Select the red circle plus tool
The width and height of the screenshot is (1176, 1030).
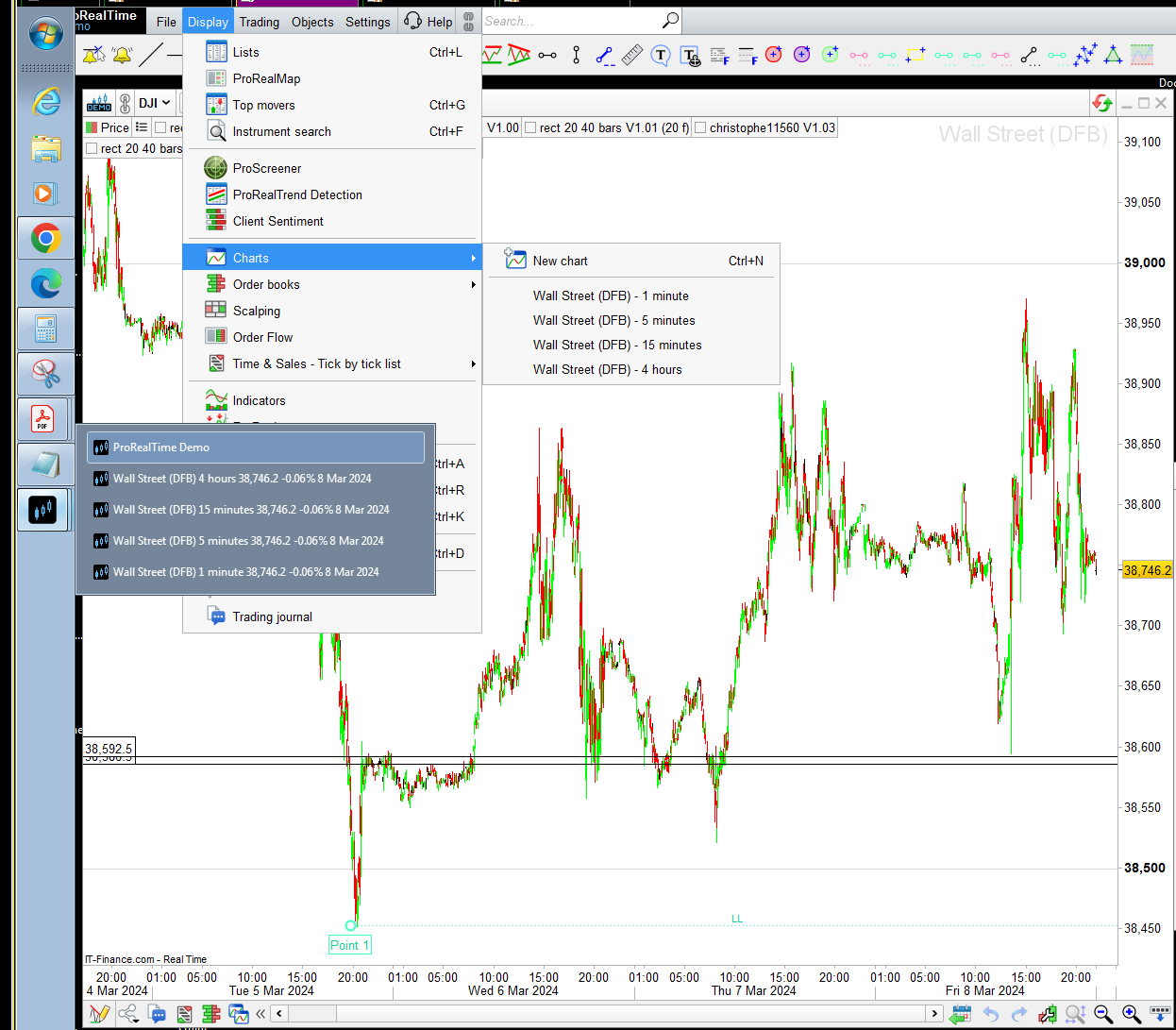click(774, 55)
